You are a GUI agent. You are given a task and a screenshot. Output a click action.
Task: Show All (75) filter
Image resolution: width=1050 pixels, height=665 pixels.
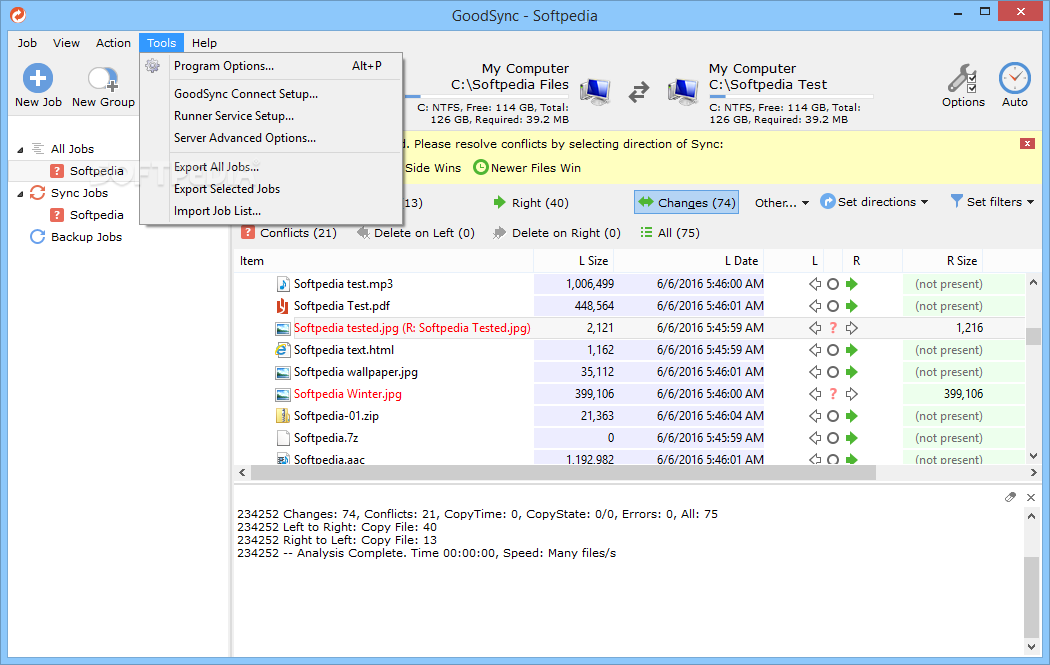670,232
